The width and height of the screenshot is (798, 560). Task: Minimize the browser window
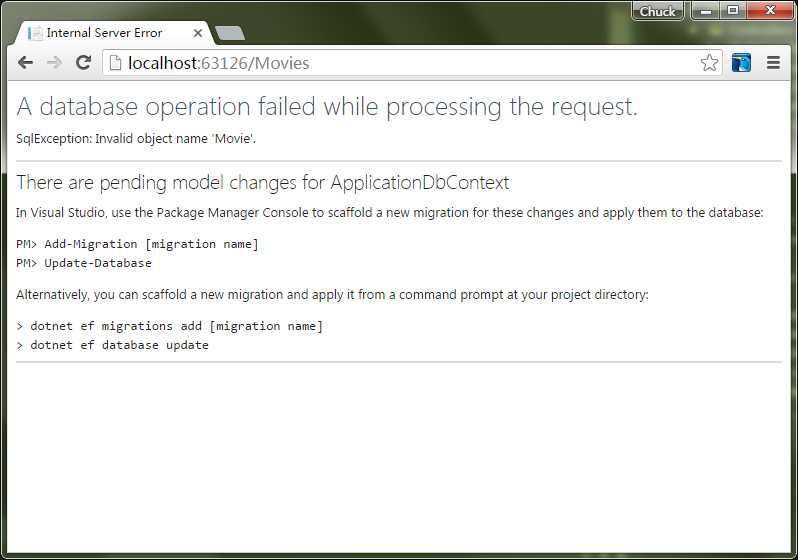705,10
